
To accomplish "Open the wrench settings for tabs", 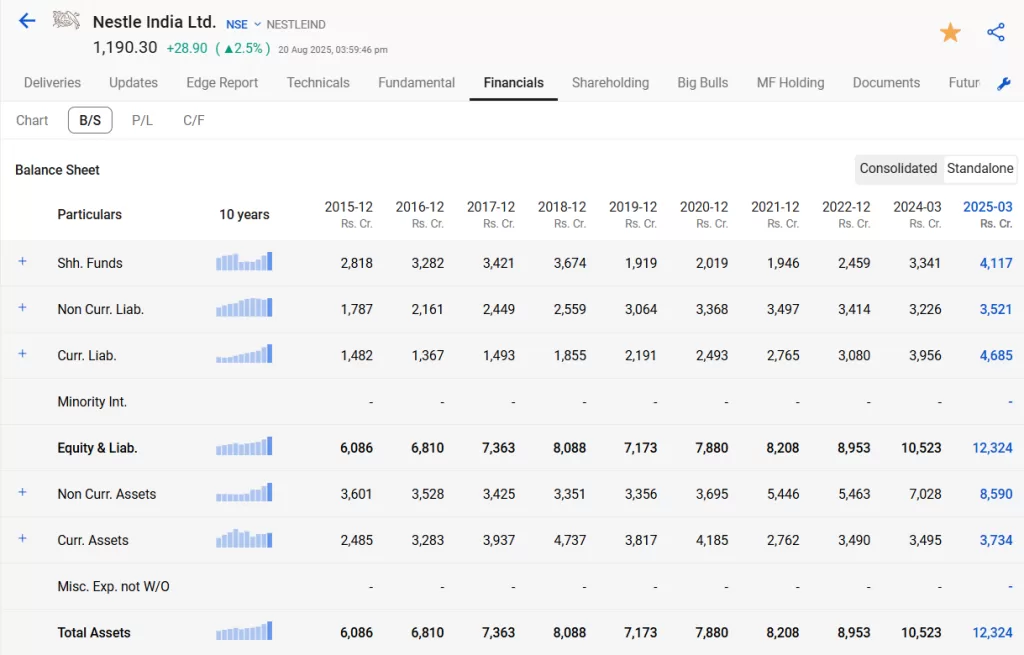I will click(x=1004, y=84).
